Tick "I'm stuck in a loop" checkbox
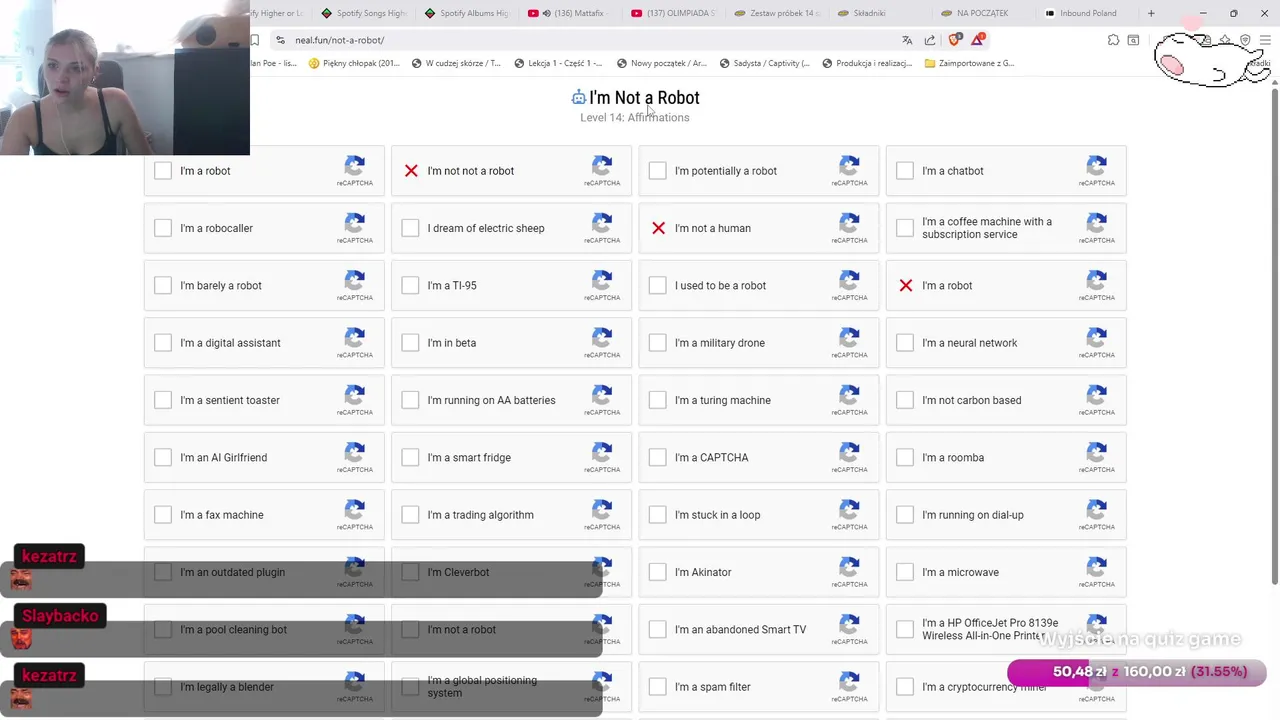This screenshot has height=720, width=1280. tap(657, 515)
